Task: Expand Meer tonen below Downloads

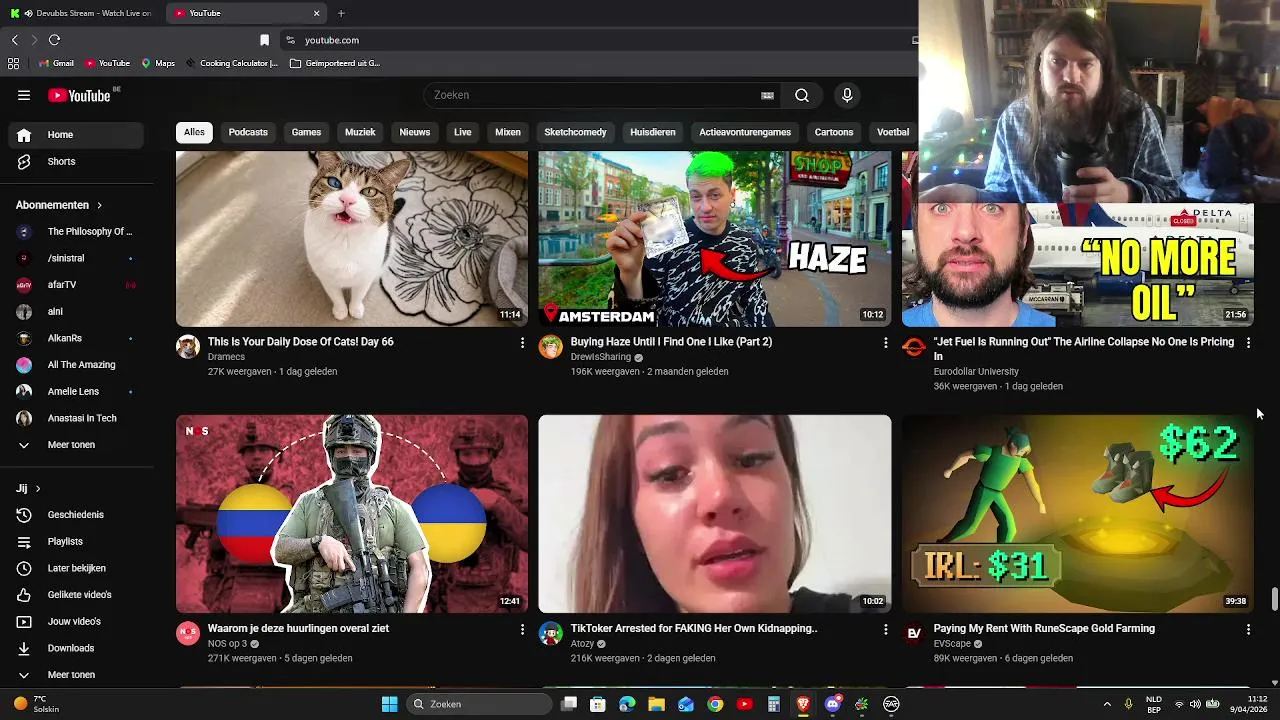Action: coord(76,675)
